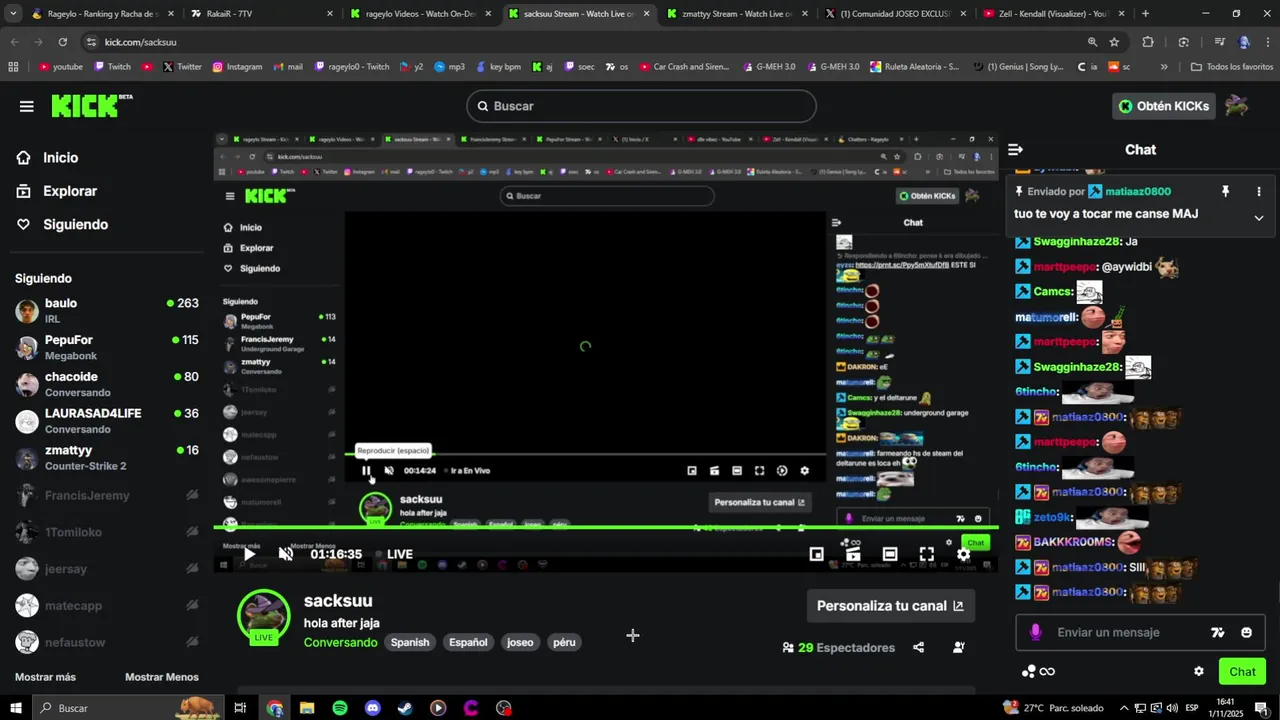Enter fullscreen in the video player
1280x720 pixels.
(927, 554)
